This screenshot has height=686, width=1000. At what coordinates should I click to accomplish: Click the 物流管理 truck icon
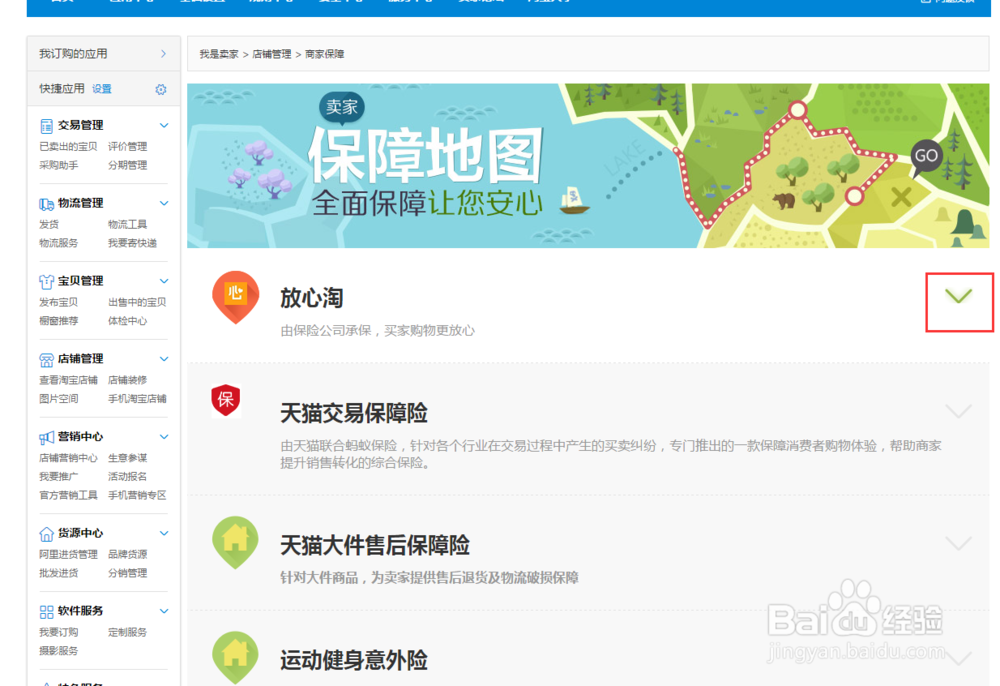coord(47,204)
